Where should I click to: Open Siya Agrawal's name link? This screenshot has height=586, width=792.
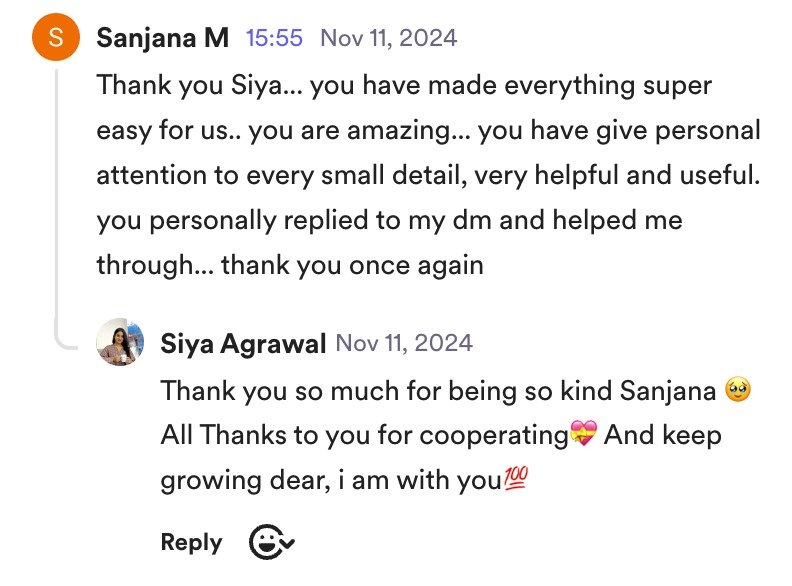pos(243,344)
